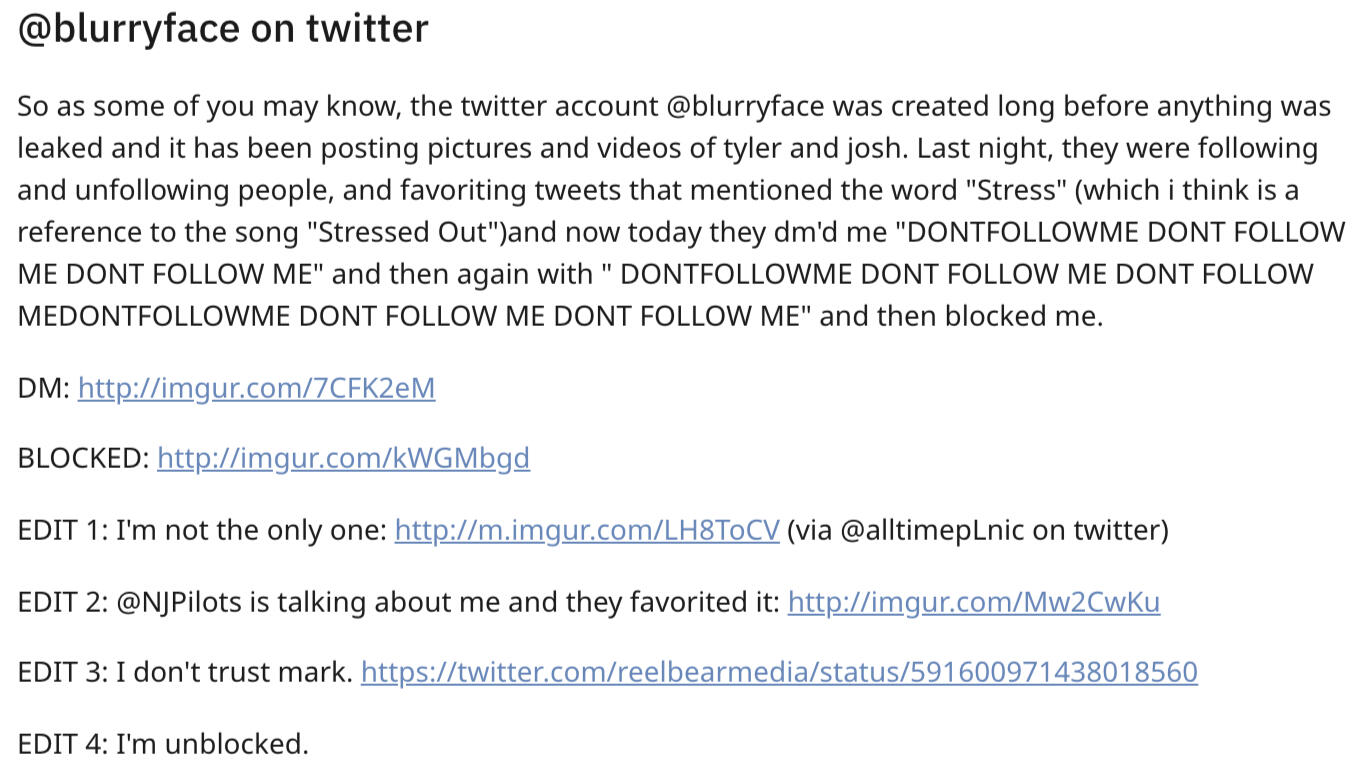The image size is (1366, 764).
Task: Click the "EDIT 3: I don't trust mark." text
Action: [185, 673]
